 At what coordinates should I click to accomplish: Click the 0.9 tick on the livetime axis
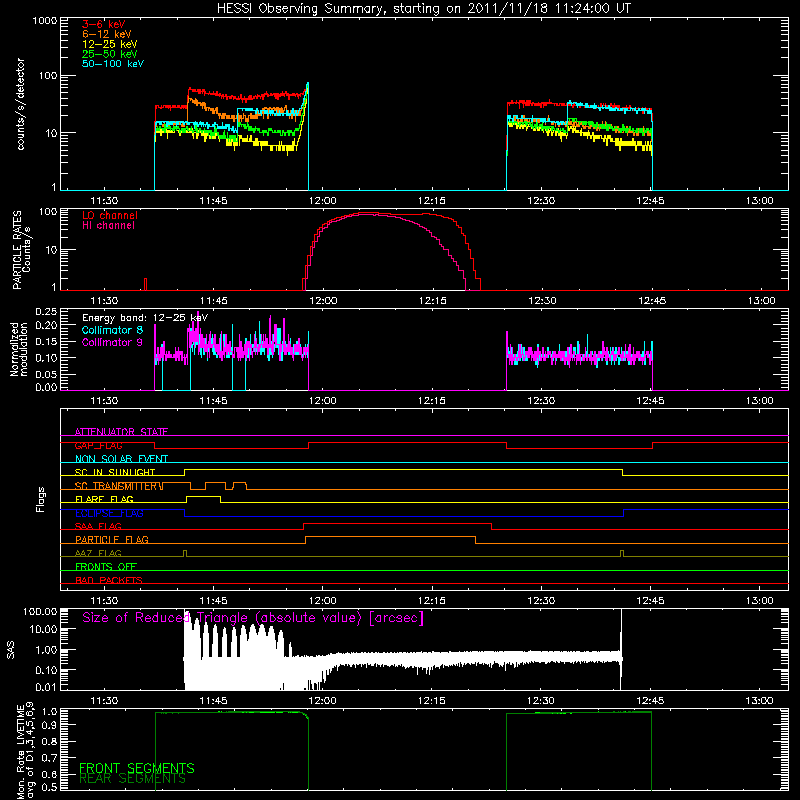pos(51,723)
